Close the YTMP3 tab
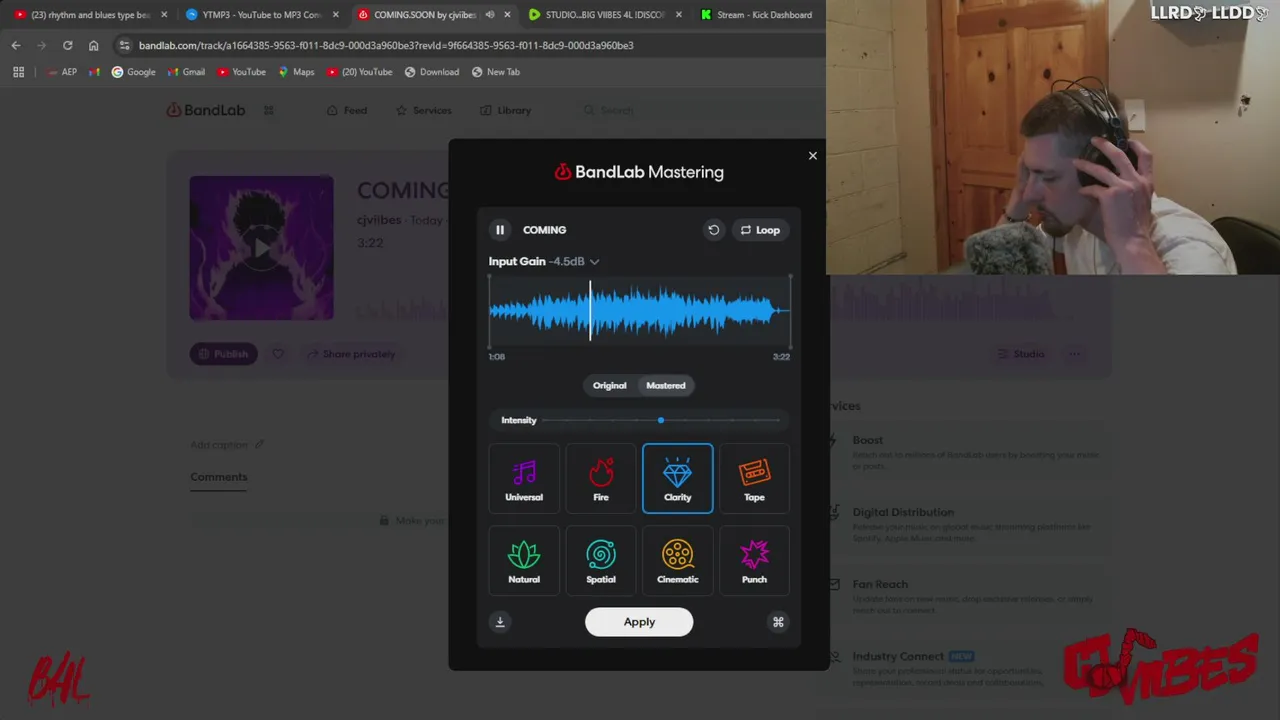Viewport: 1280px width, 720px height. (x=335, y=15)
